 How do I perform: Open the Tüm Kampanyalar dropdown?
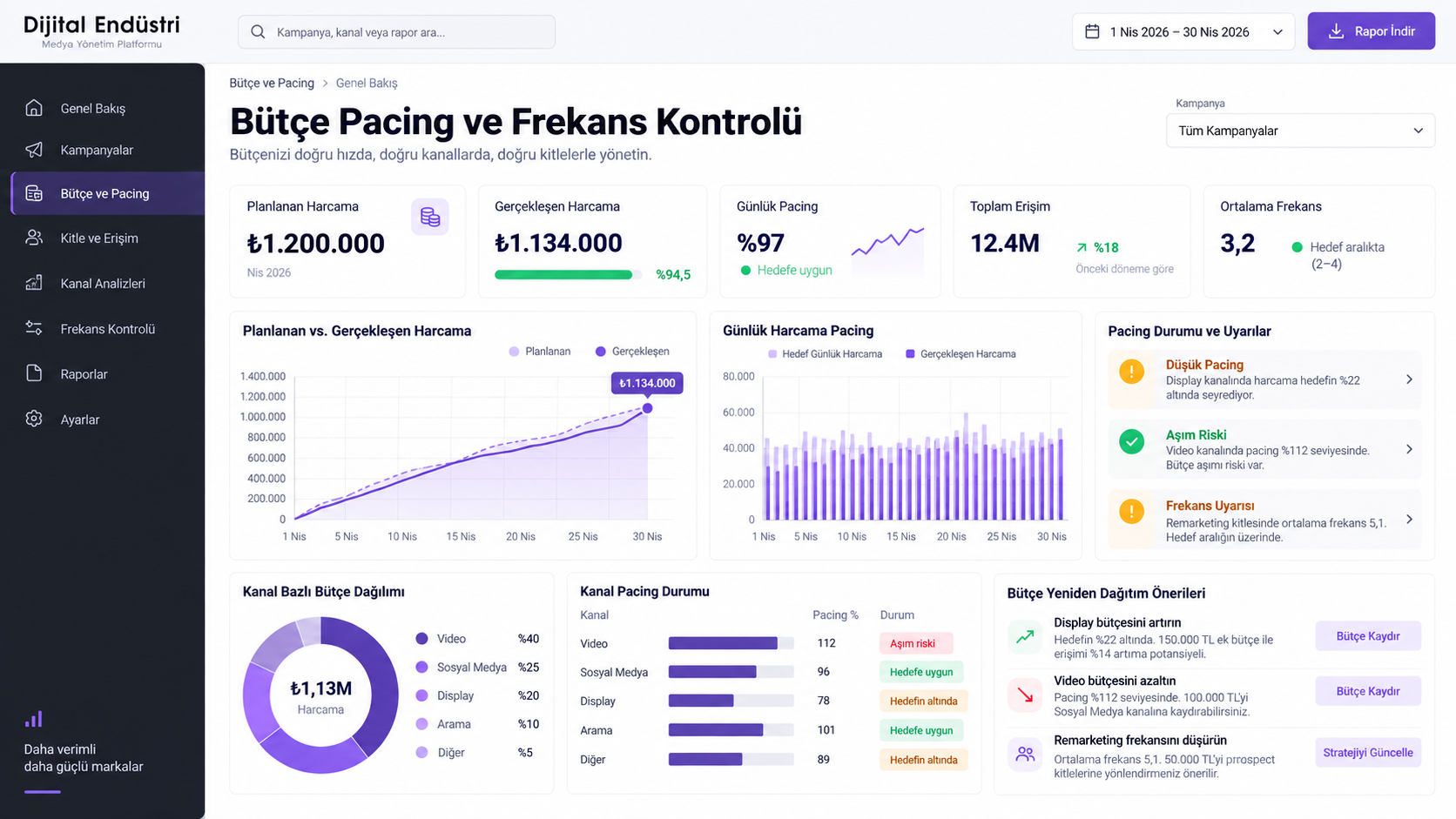1300,131
